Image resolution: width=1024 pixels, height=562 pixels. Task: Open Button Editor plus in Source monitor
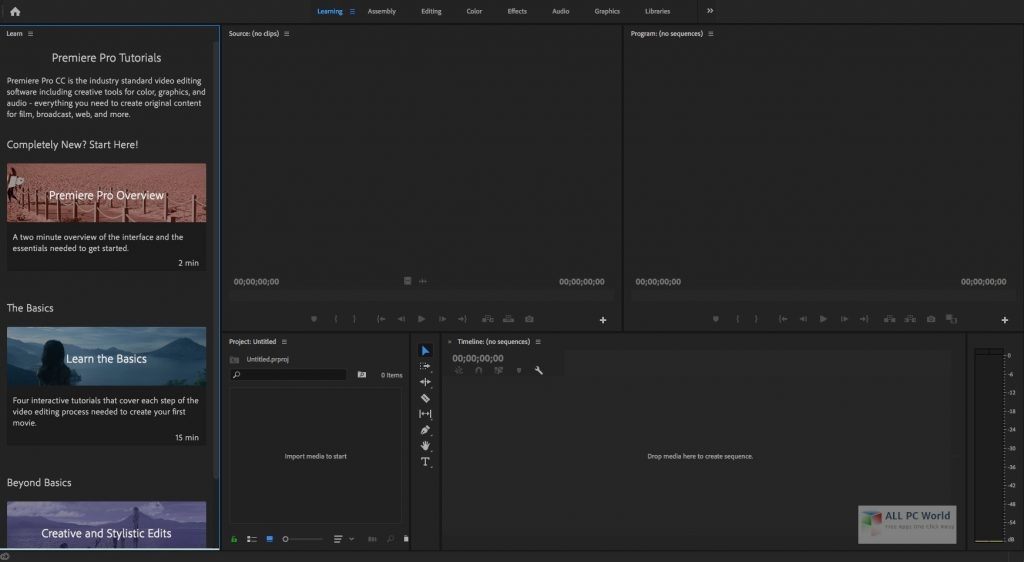(603, 320)
